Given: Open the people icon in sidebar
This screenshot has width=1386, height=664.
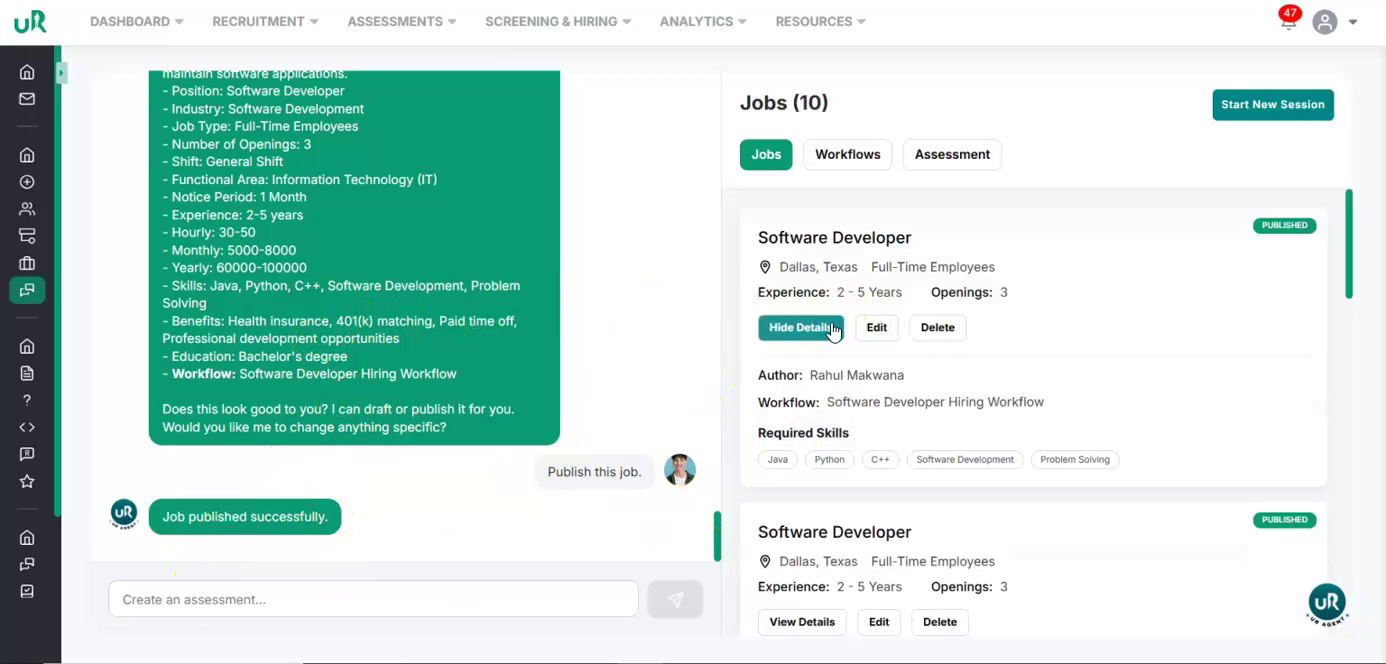Looking at the screenshot, I should tap(27, 209).
